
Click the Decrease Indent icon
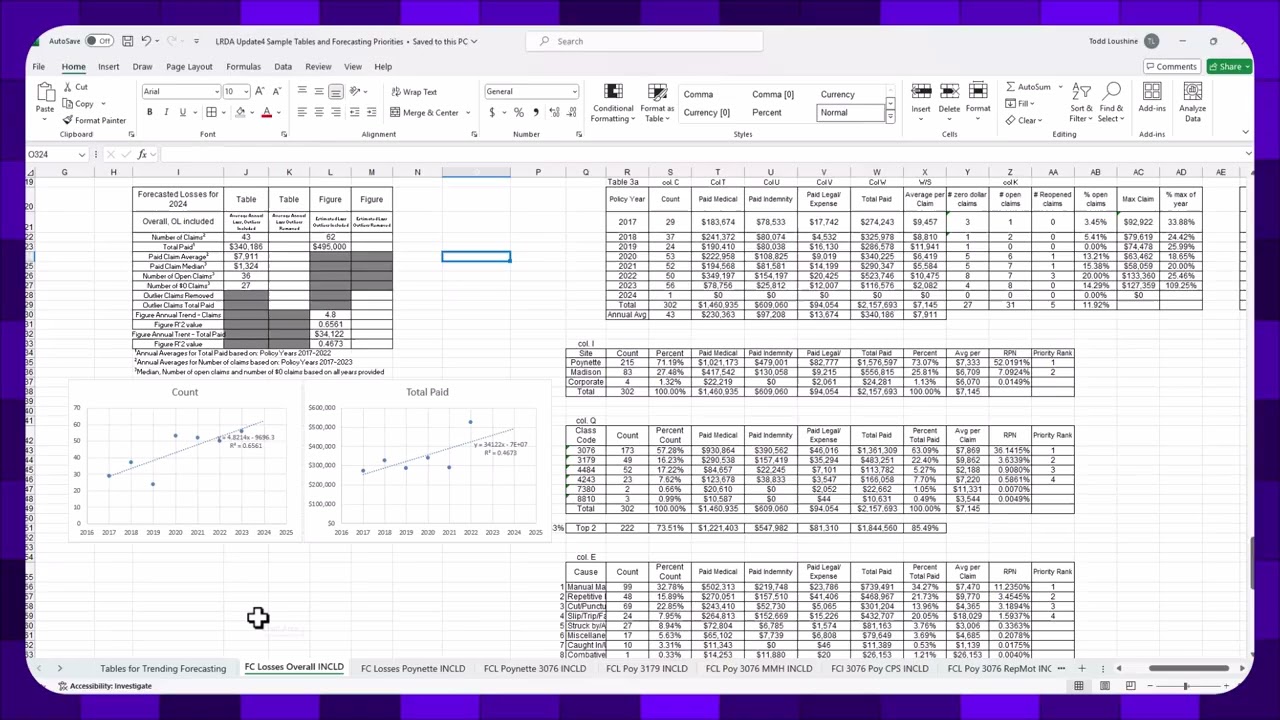point(357,112)
